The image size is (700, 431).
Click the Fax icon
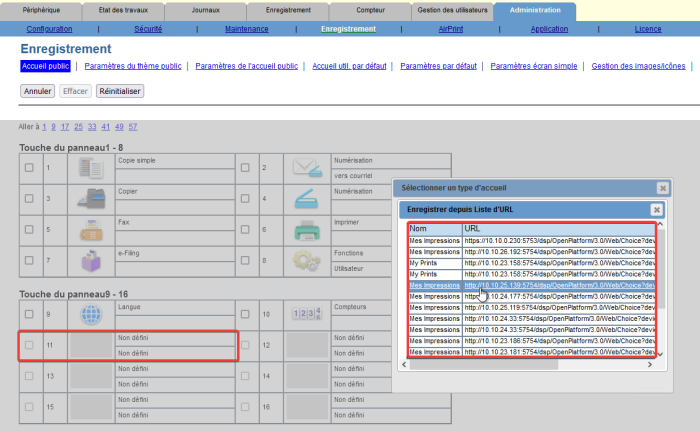pos(92,229)
